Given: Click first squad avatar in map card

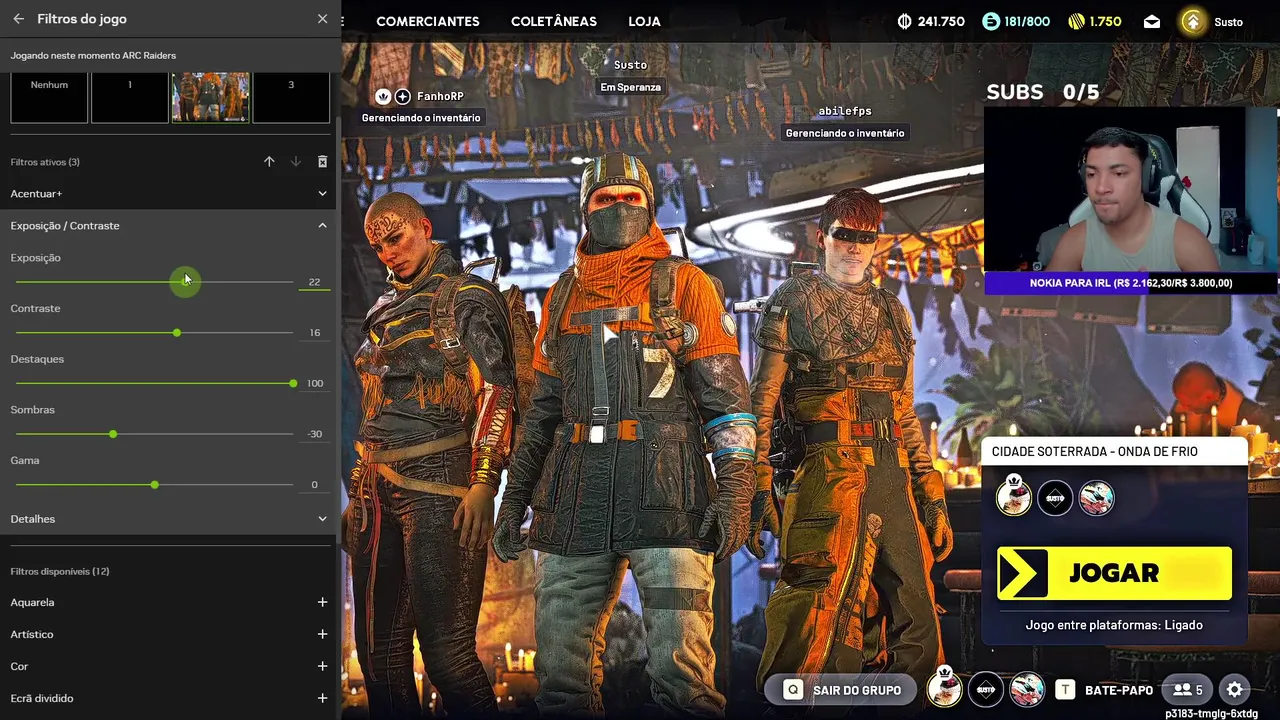Looking at the screenshot, I should point(1014,497).
